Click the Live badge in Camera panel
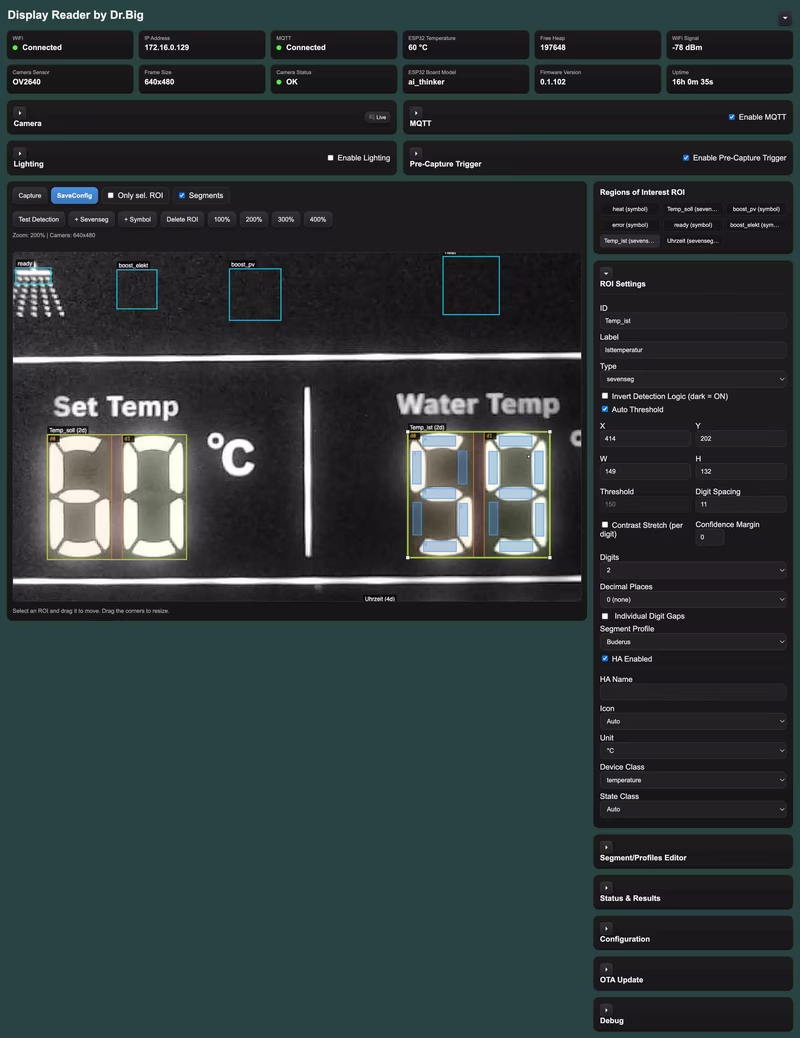Image resolution: width=800 pixels, height=1038 pixels. [x=377, y=117]
